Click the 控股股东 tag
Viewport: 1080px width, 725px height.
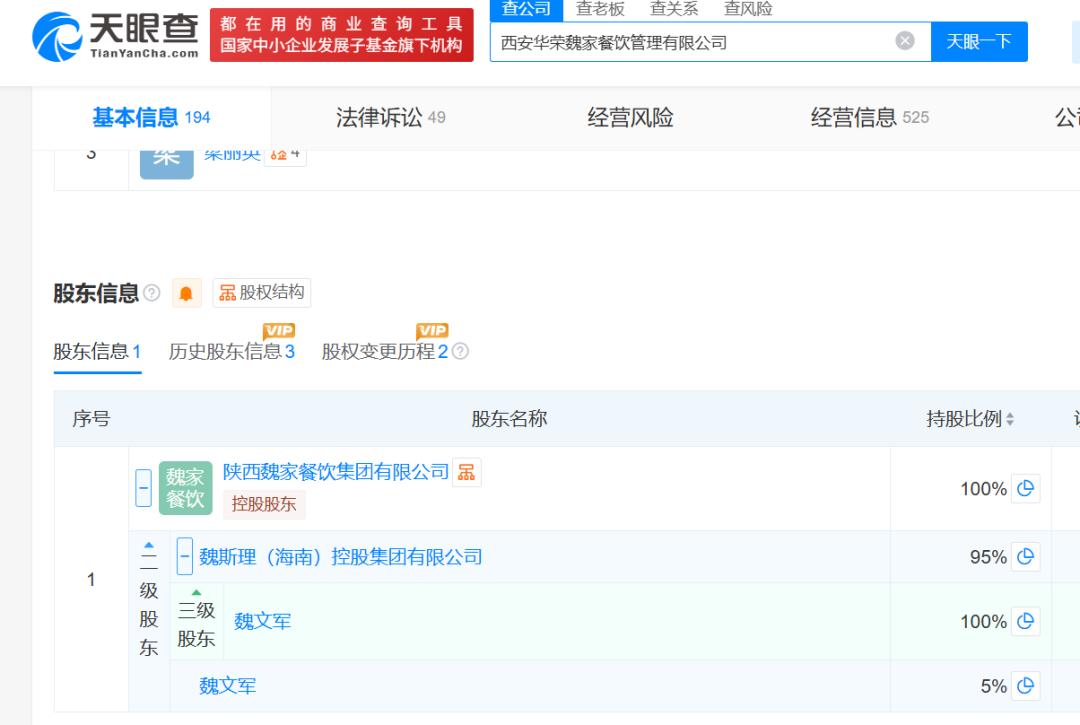pyautogui.click(x=264, y=504)
